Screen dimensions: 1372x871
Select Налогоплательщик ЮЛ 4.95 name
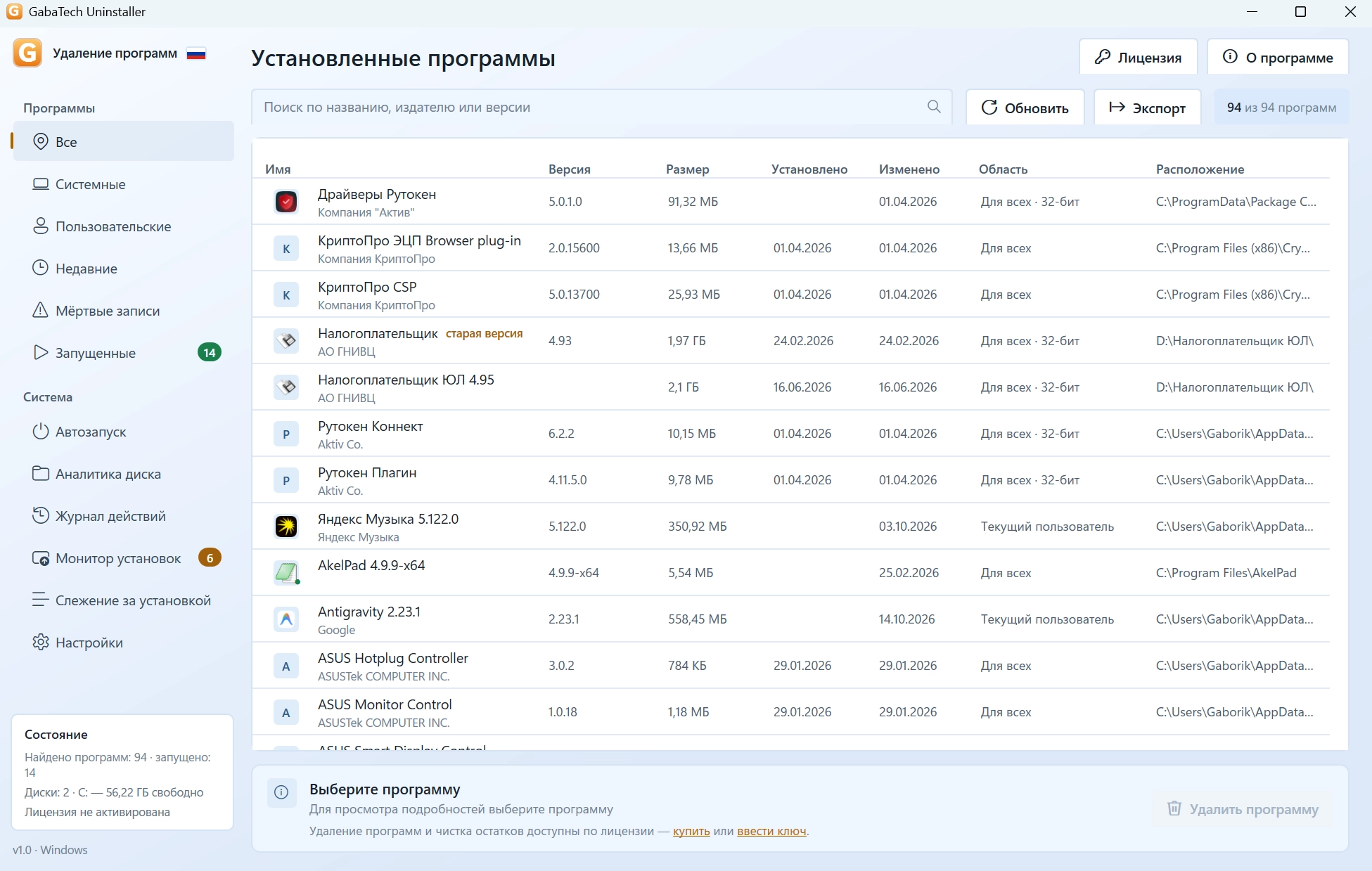pyautogui.click(x=406, y=380)
